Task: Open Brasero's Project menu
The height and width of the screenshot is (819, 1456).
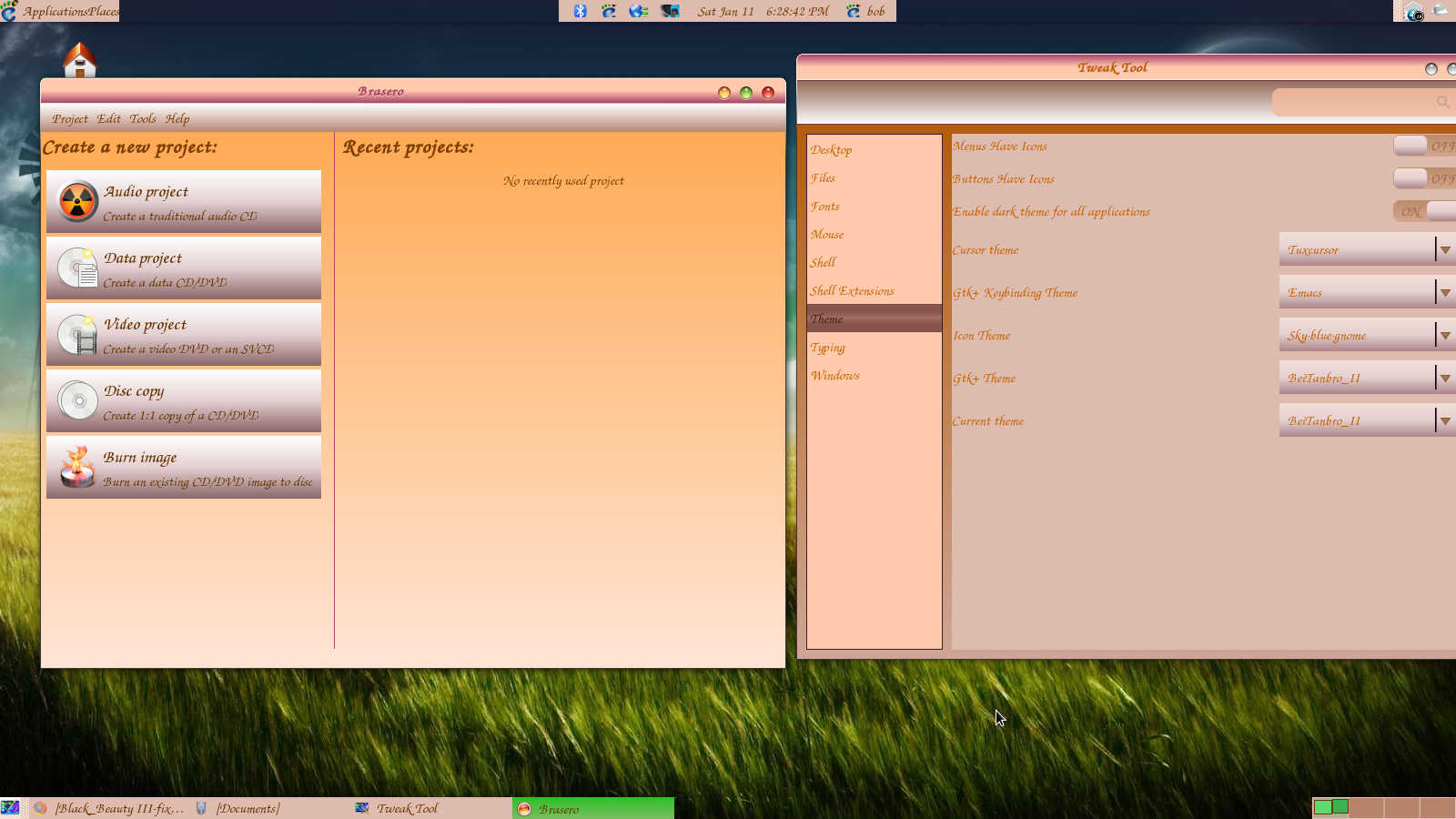Action: (69, 118)
